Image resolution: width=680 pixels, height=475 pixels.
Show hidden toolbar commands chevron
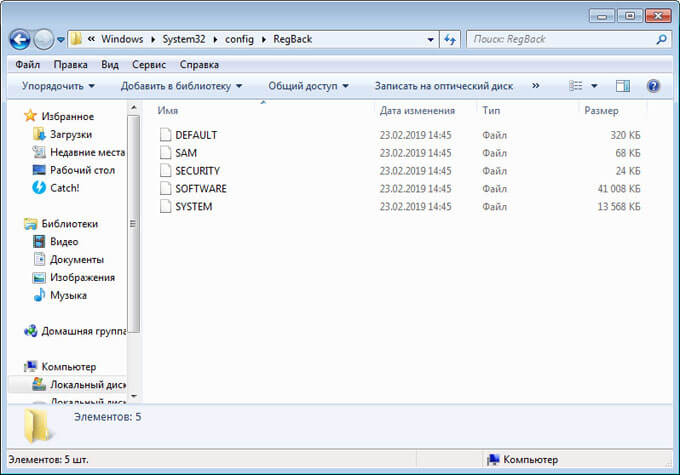pyautogui.click(x=536, y=85)
